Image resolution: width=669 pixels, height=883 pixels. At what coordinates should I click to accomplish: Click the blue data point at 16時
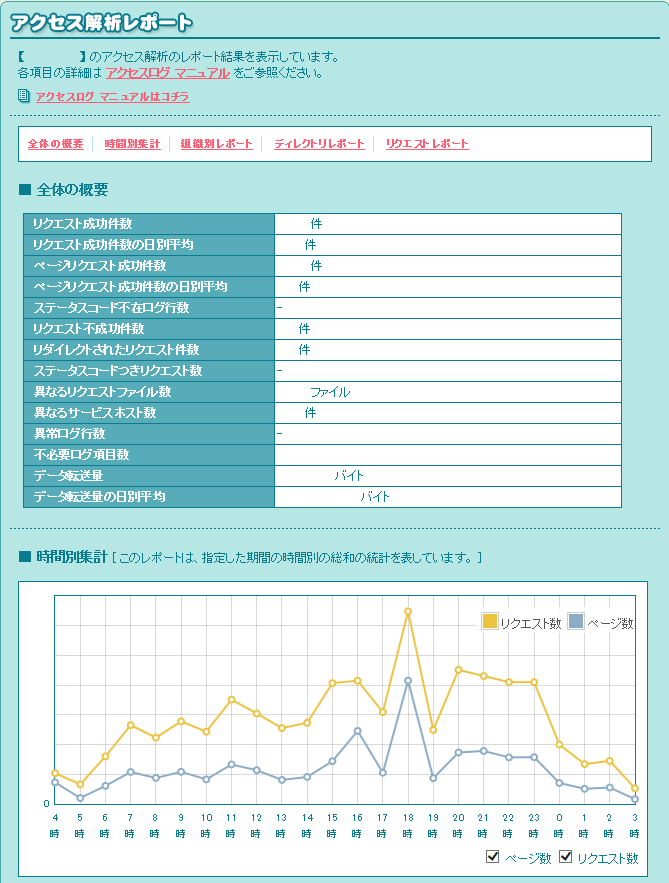point(357,730)
